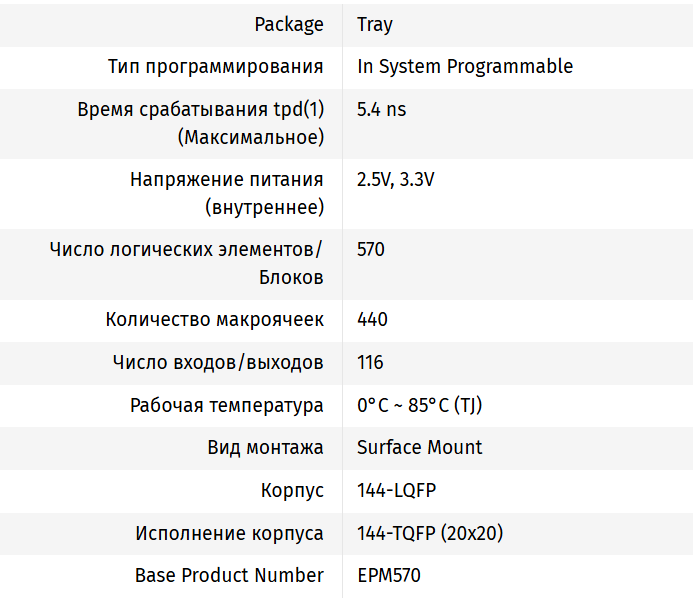693x610 pixels.
Task: Click the Количество макроячеек label
Action: pos(214,320)
